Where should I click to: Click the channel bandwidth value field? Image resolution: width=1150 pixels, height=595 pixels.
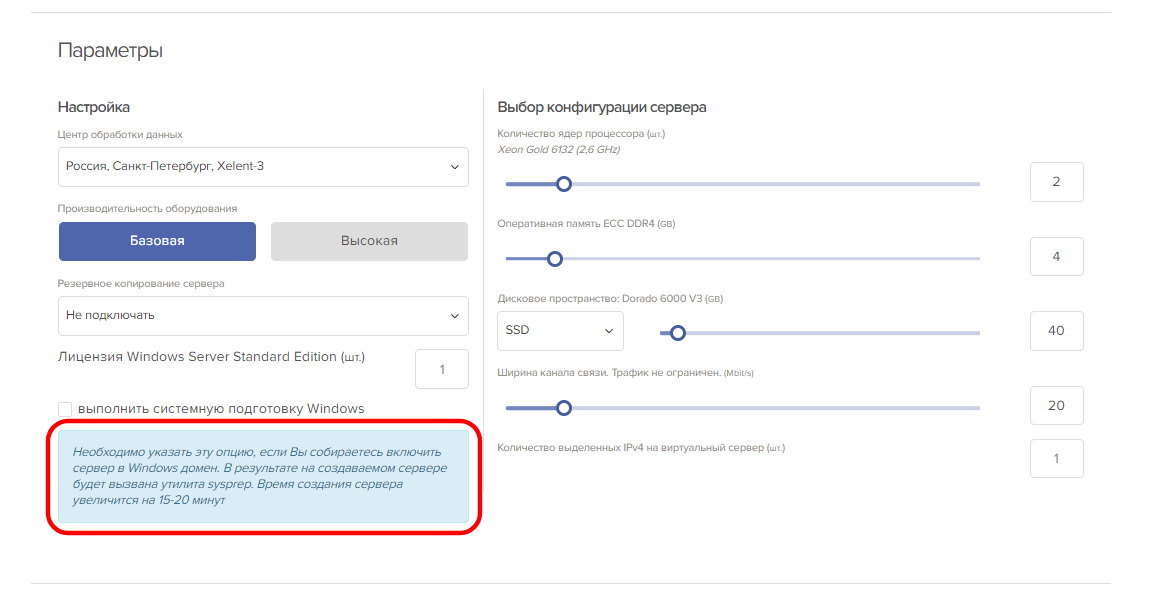tap(1056, 406)
